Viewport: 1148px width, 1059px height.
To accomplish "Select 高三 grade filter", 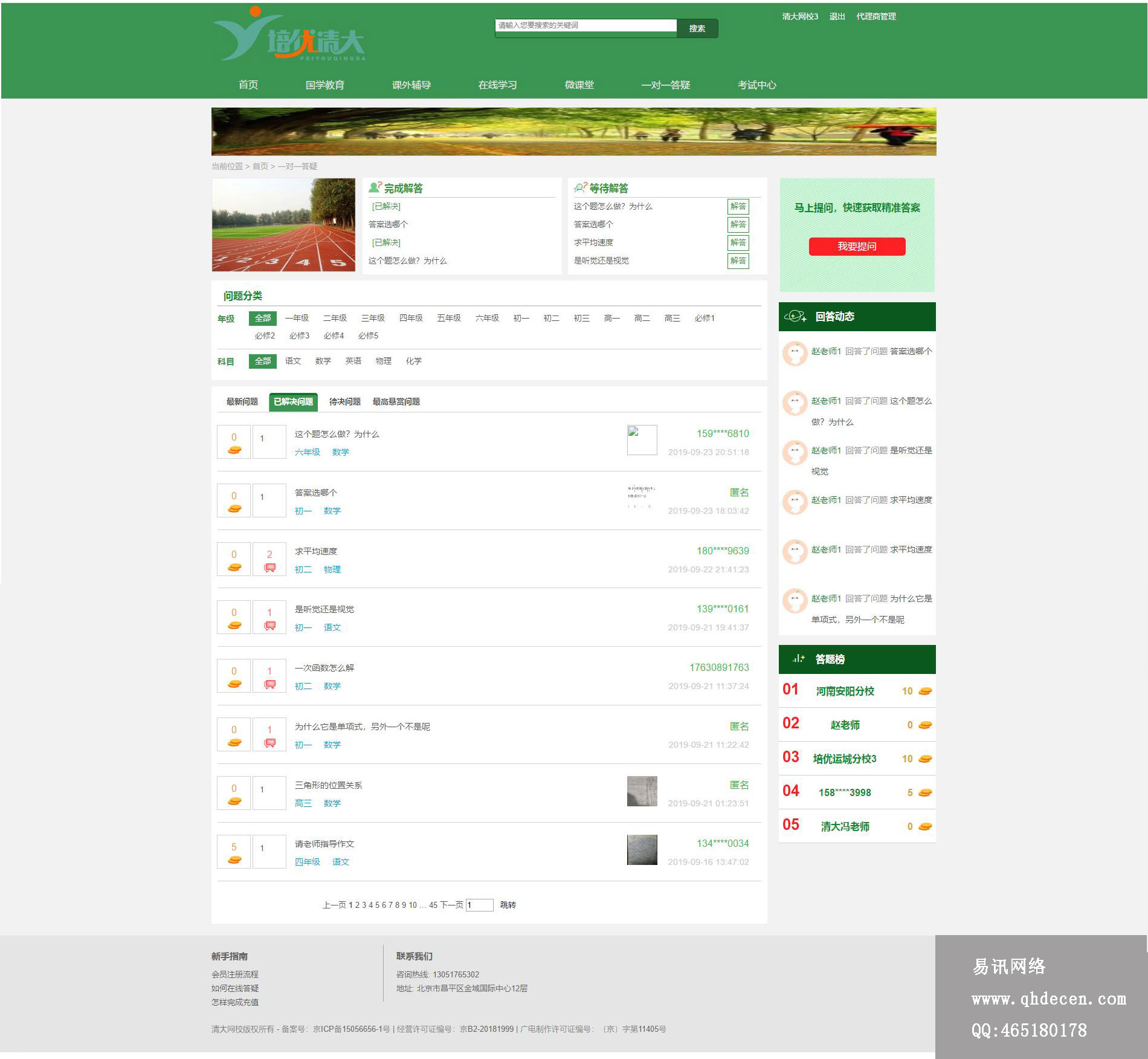I will click(672, 319).
